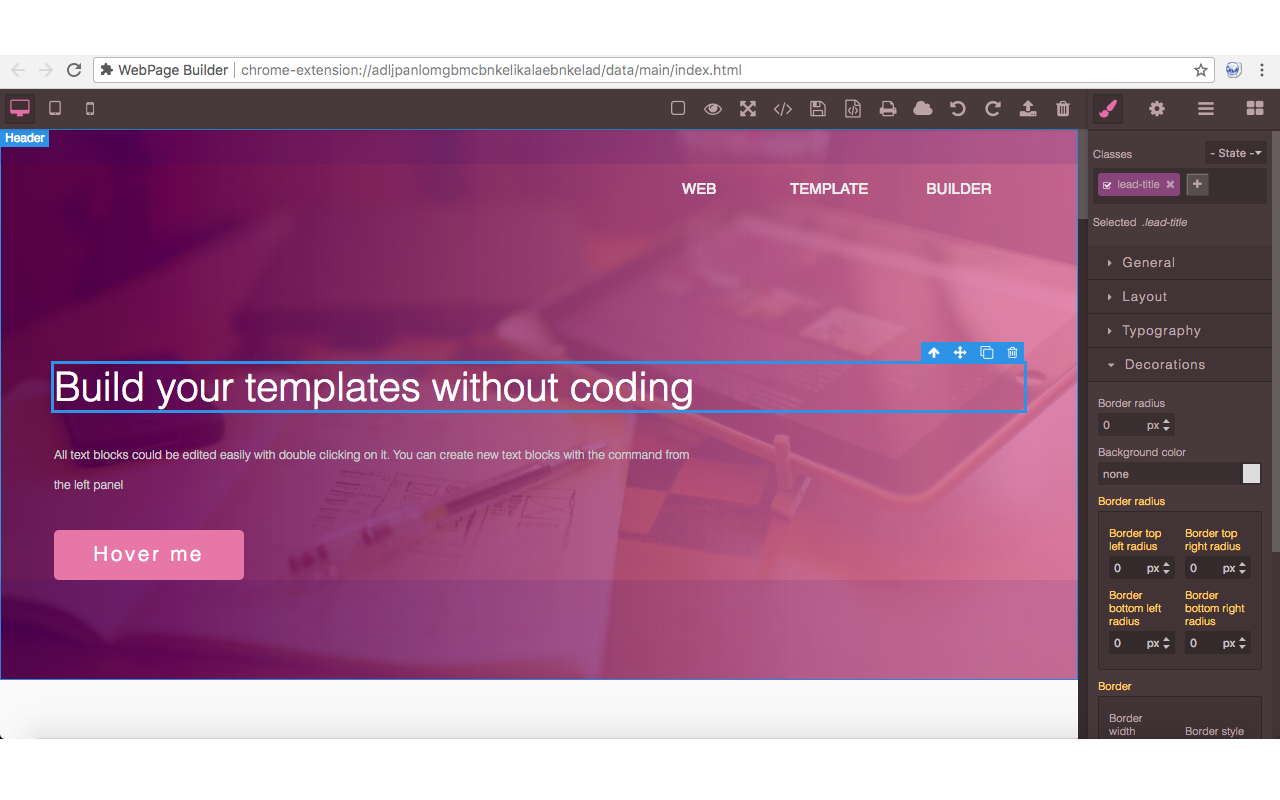Open the Chrome three-dot menu
Image resolution: width=1280 pixels, height=800 pixels.
1262,70
